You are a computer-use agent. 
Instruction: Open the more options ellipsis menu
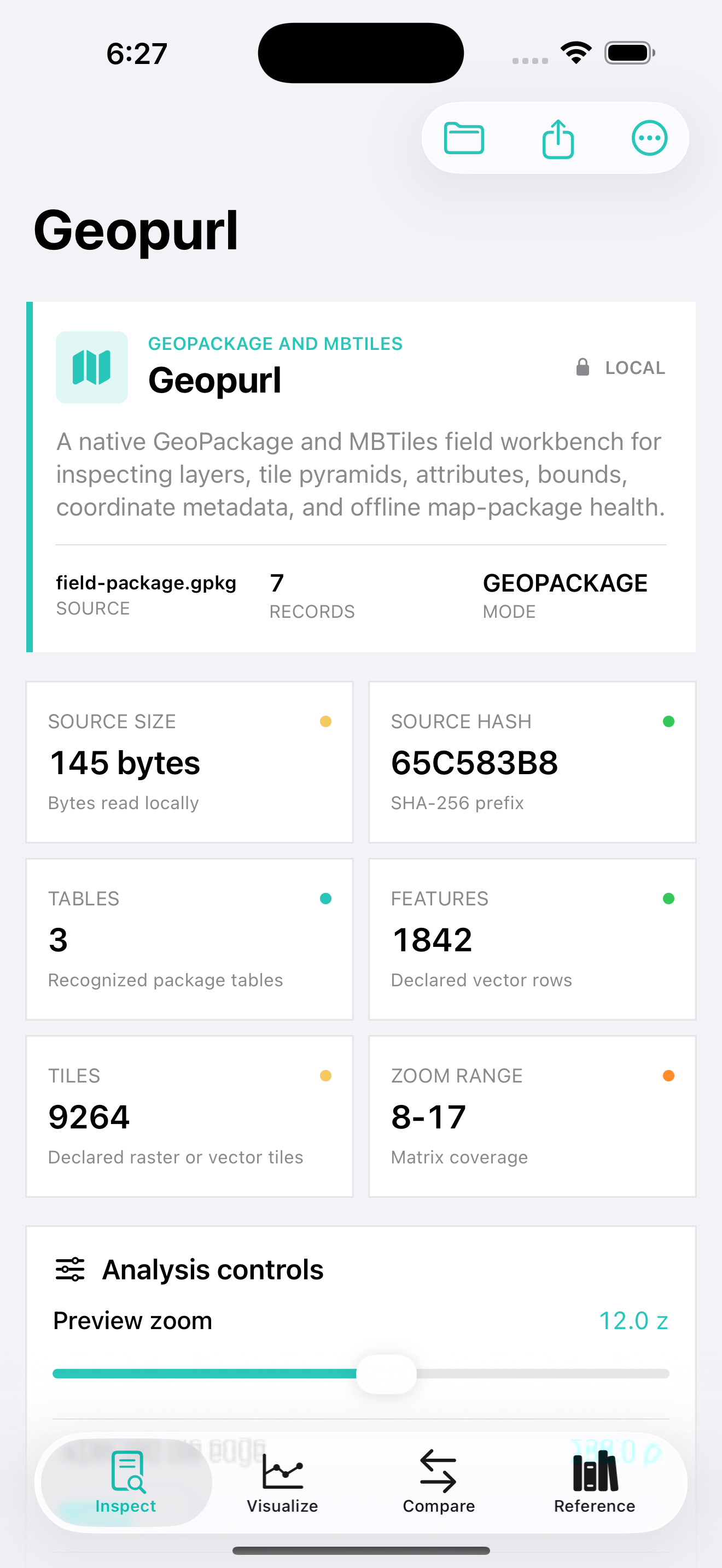click(650, 138)
